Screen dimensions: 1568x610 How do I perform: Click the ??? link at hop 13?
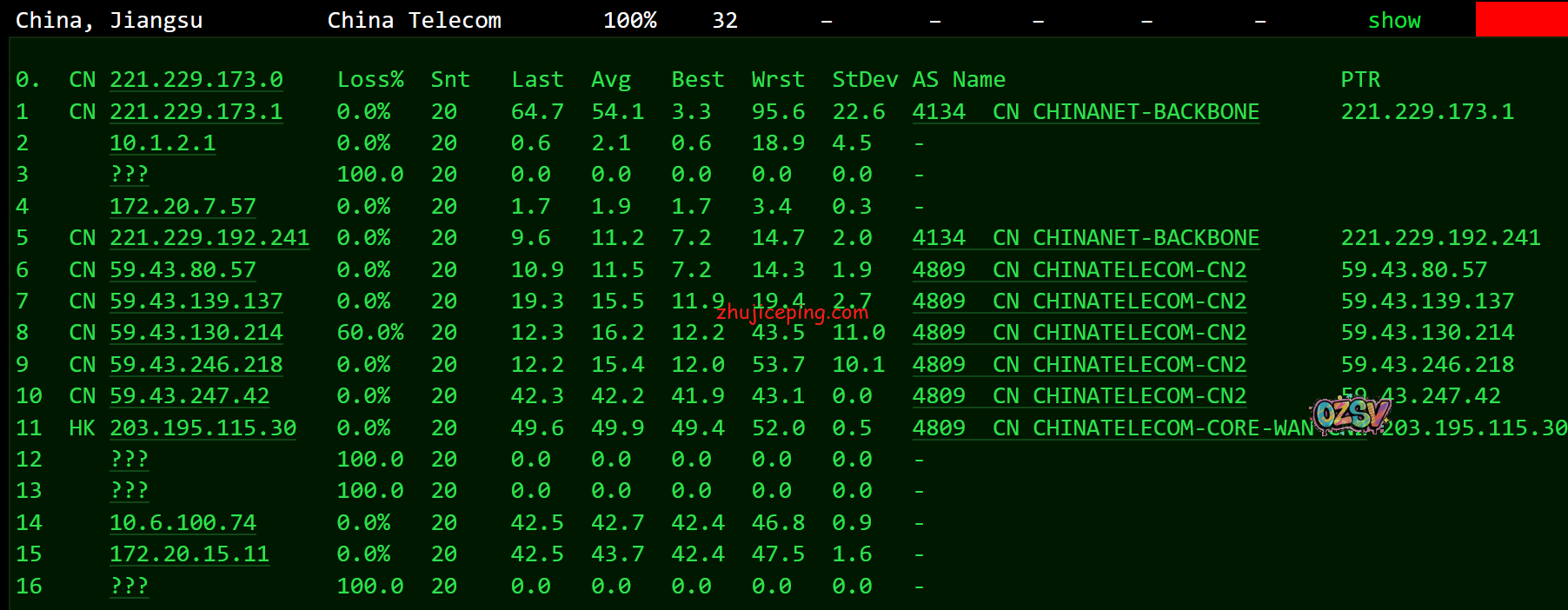pyautogui.click(x=129, y=491)
